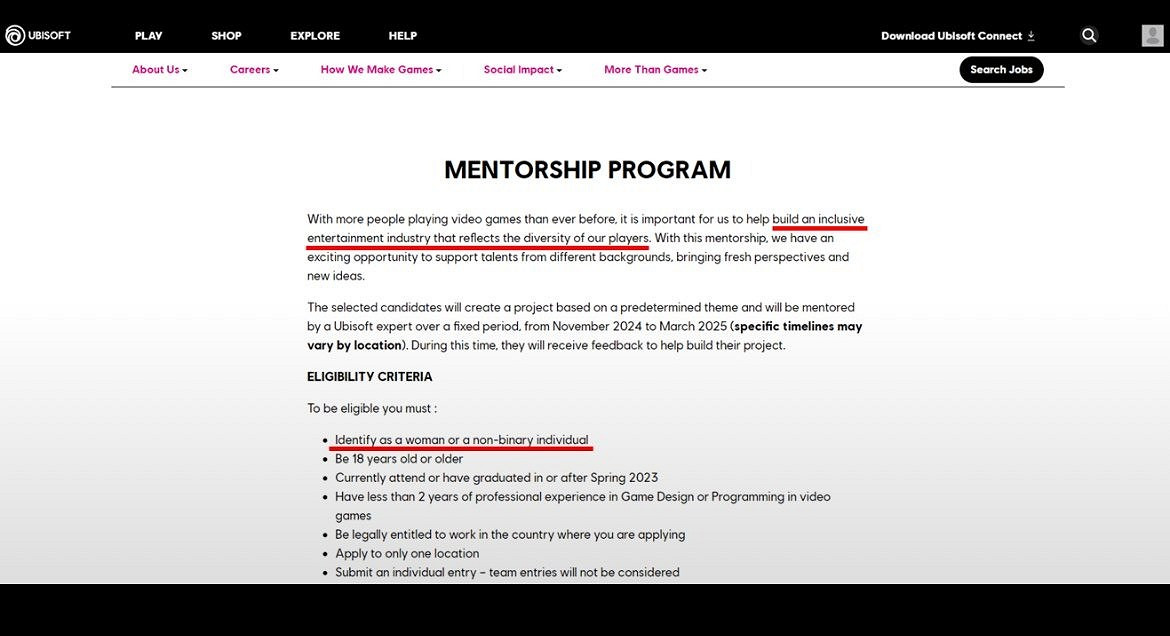
Task: Open the PLAY menu
Action: click(x=148, y=36)
